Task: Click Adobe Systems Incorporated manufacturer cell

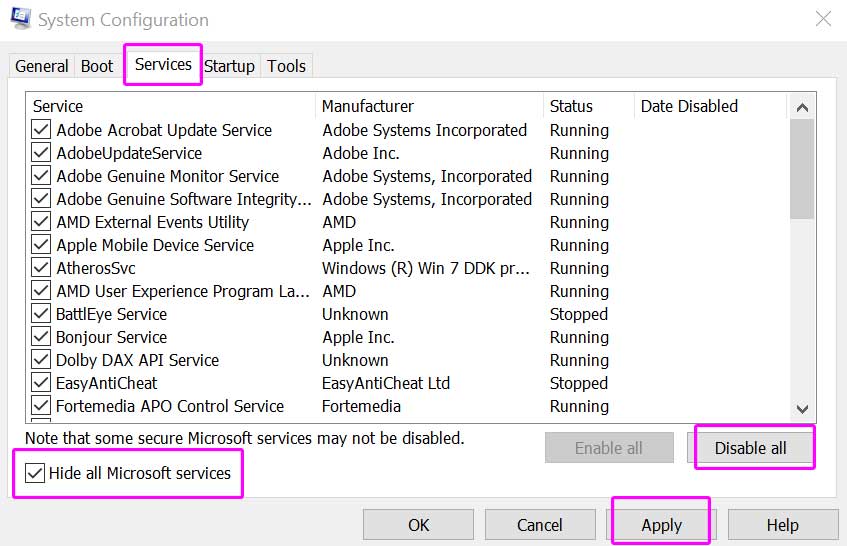Action: tap(425, 130)
